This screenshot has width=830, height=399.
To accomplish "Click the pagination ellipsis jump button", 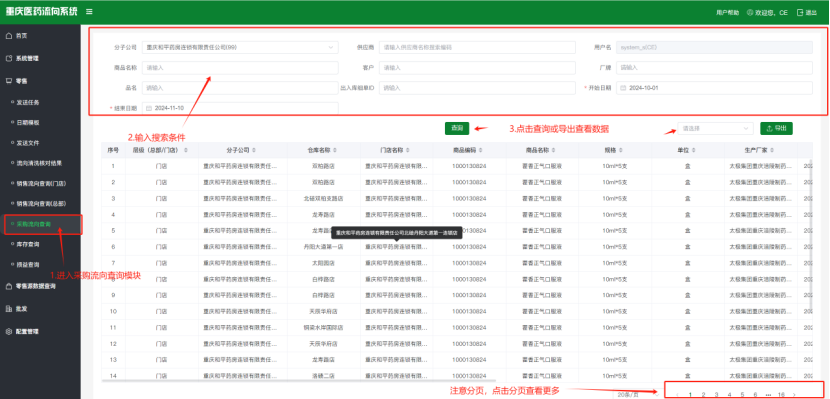I will click(768, 395).
